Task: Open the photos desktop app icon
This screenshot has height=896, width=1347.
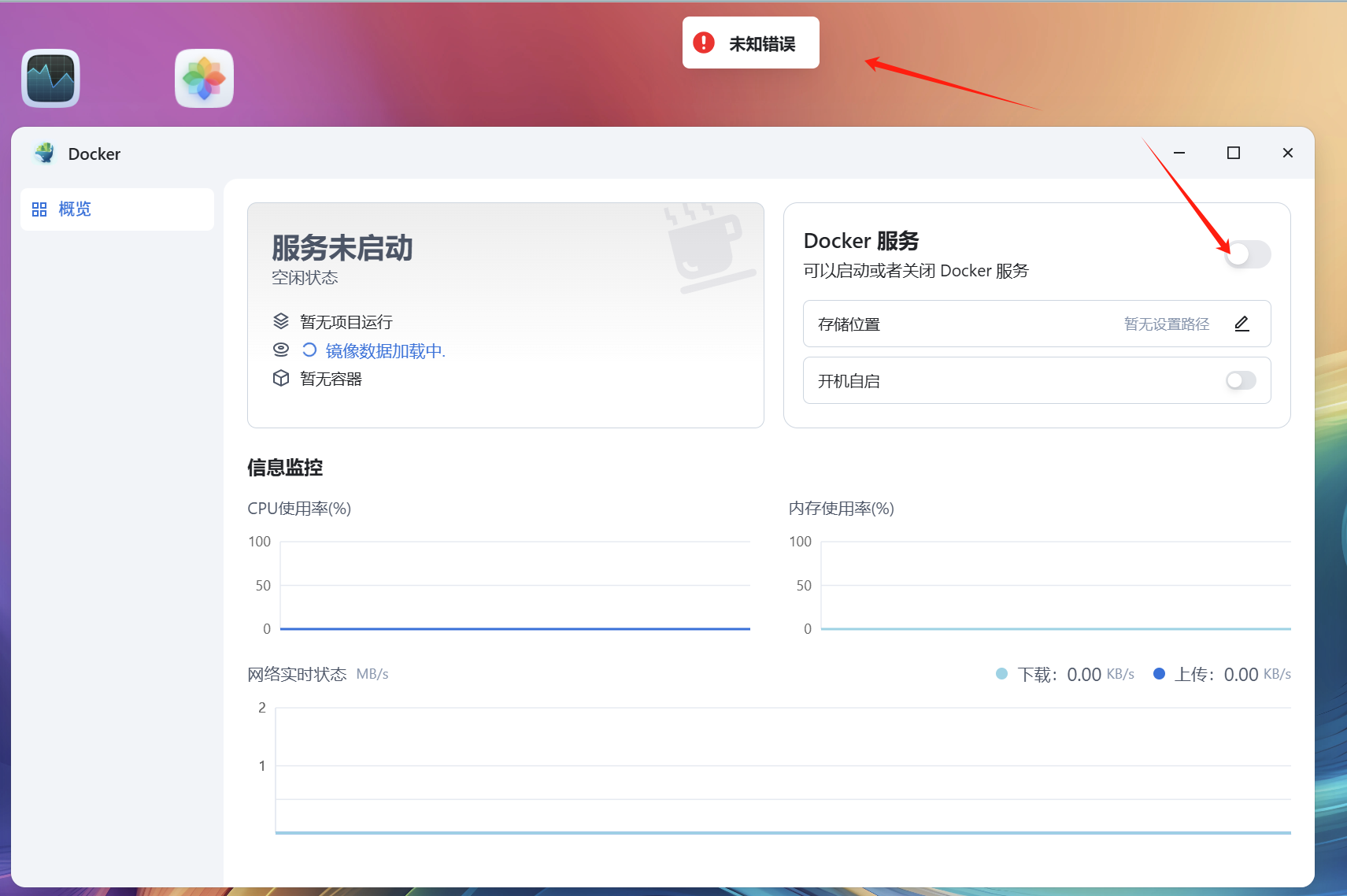Action: point(204,78)
